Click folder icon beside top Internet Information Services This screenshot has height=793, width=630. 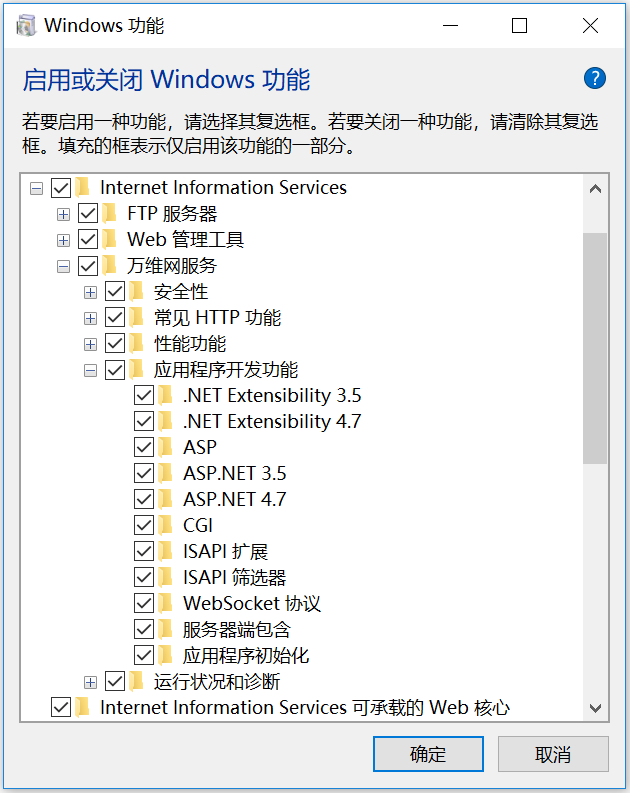point(82,188)
